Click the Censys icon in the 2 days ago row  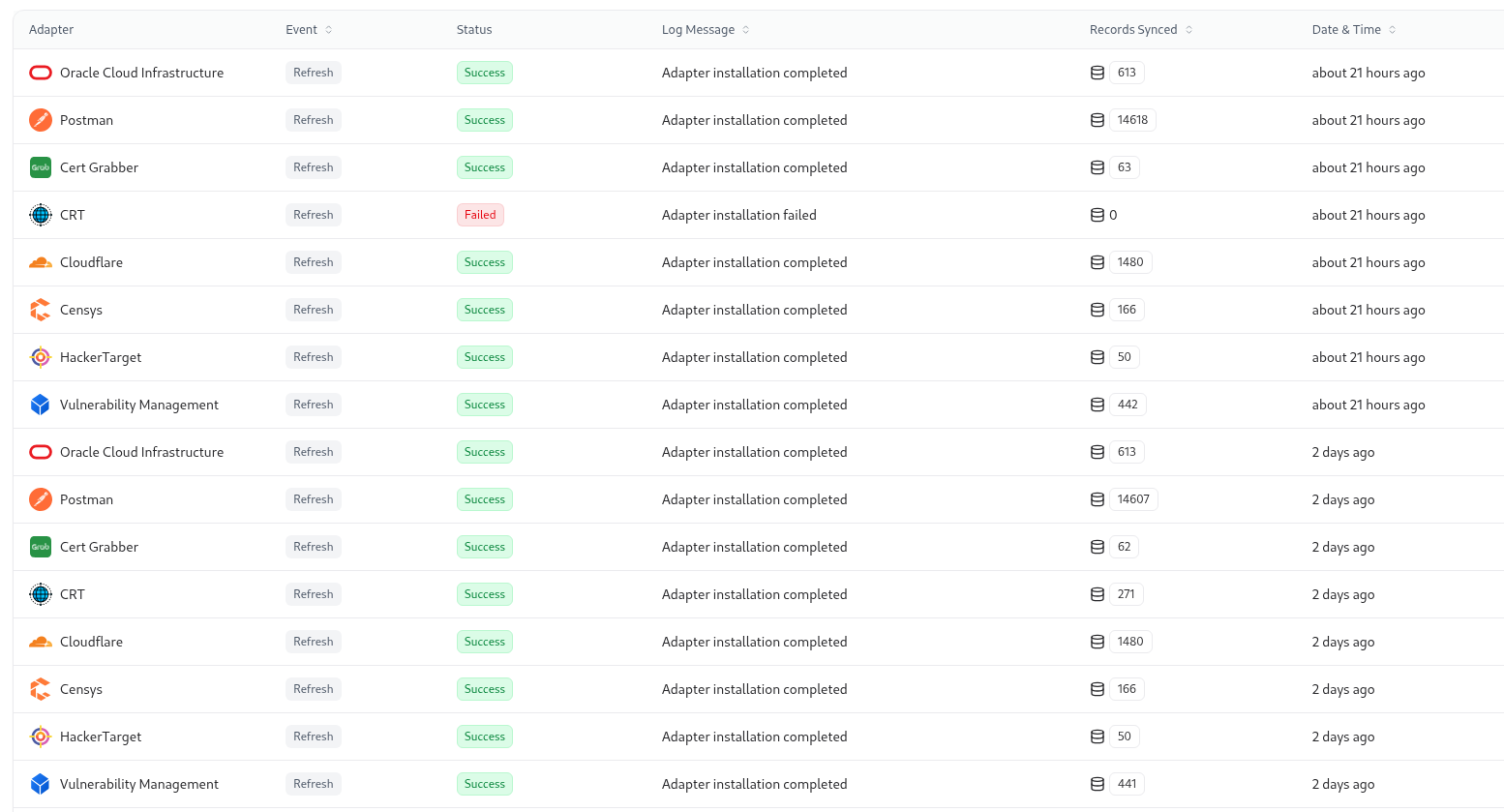[41, 689]
